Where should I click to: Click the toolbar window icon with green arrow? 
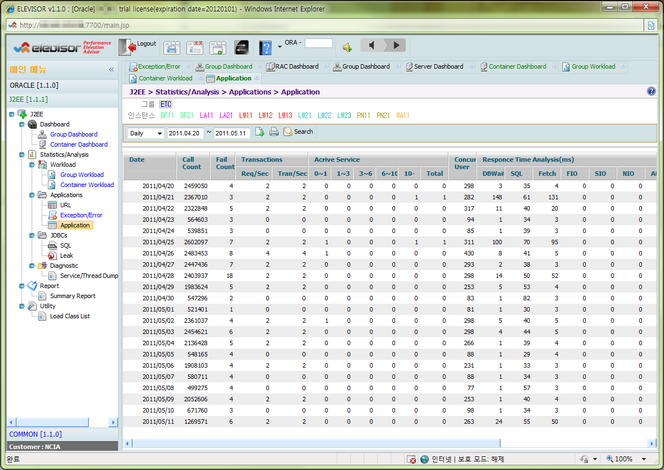coord(218,47)
